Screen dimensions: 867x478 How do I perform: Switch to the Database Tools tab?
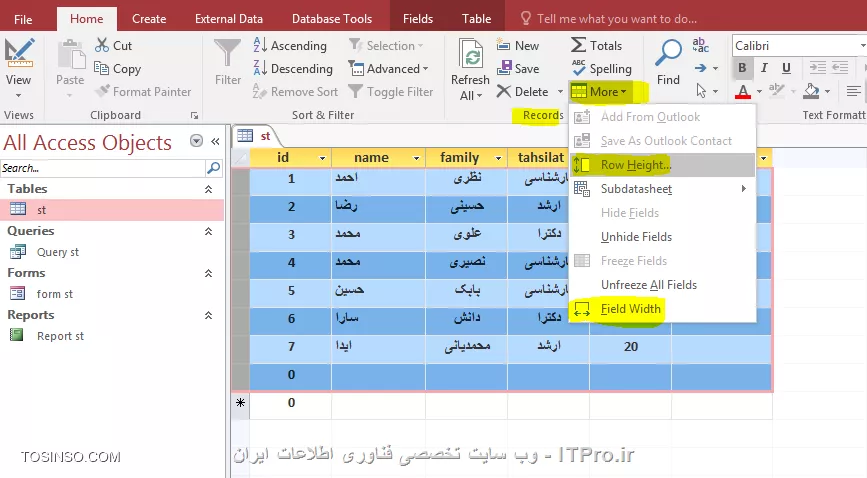(x=332, y=19)
